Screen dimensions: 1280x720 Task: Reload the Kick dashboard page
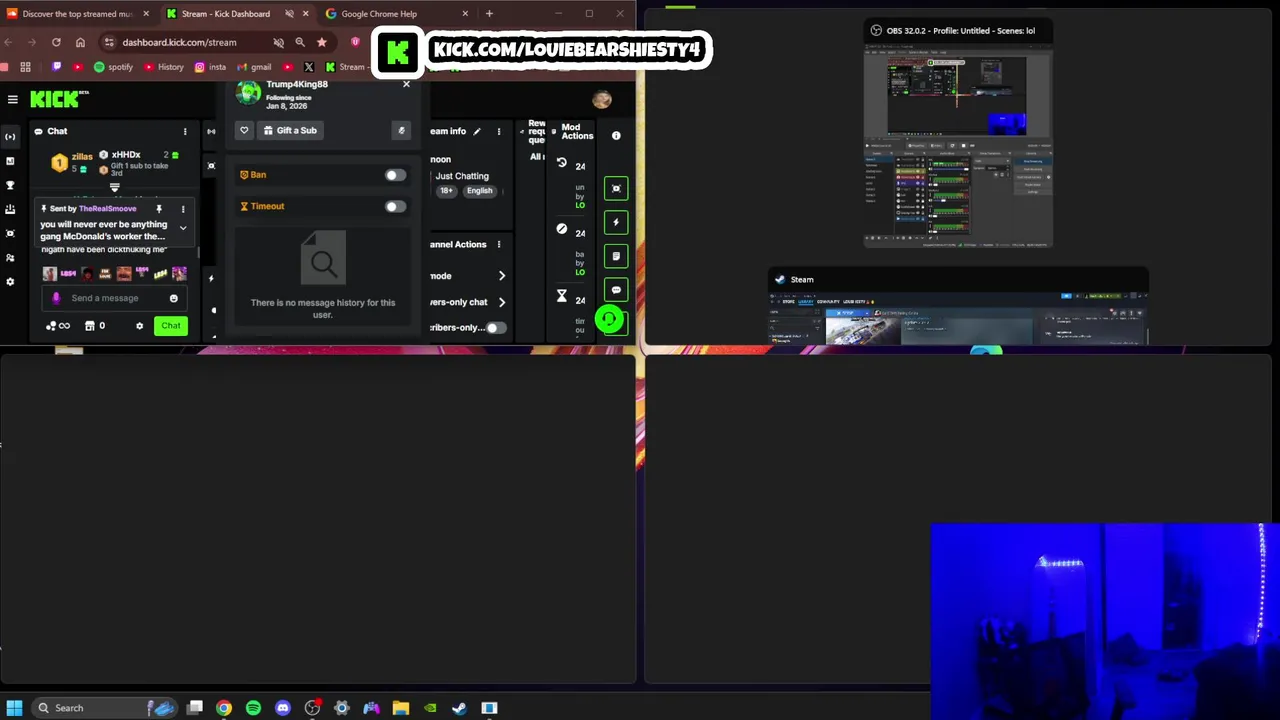click(56, 42)
